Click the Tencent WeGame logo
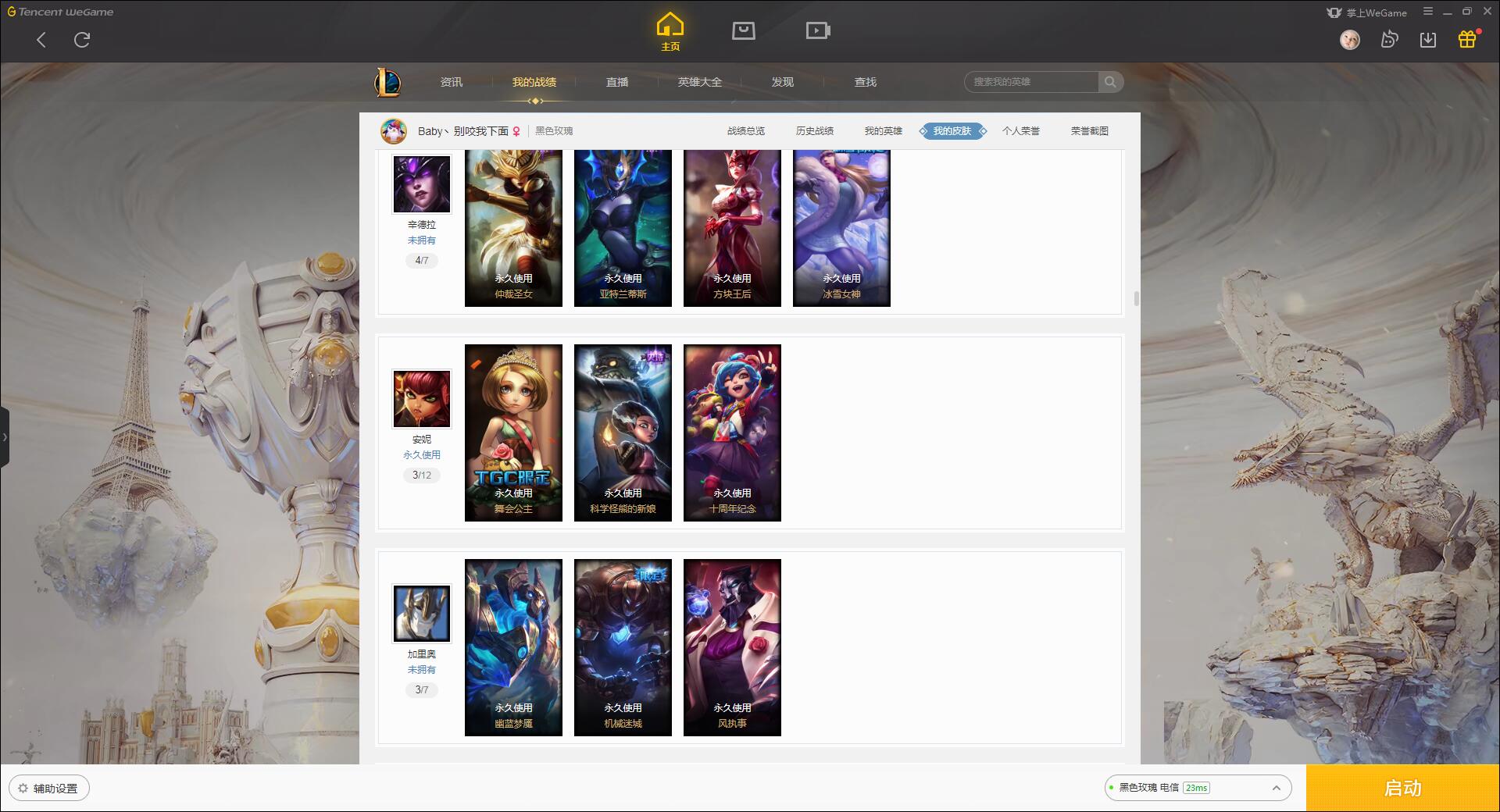This screenshot has height=812, width=1500. [x=60, y=12]
